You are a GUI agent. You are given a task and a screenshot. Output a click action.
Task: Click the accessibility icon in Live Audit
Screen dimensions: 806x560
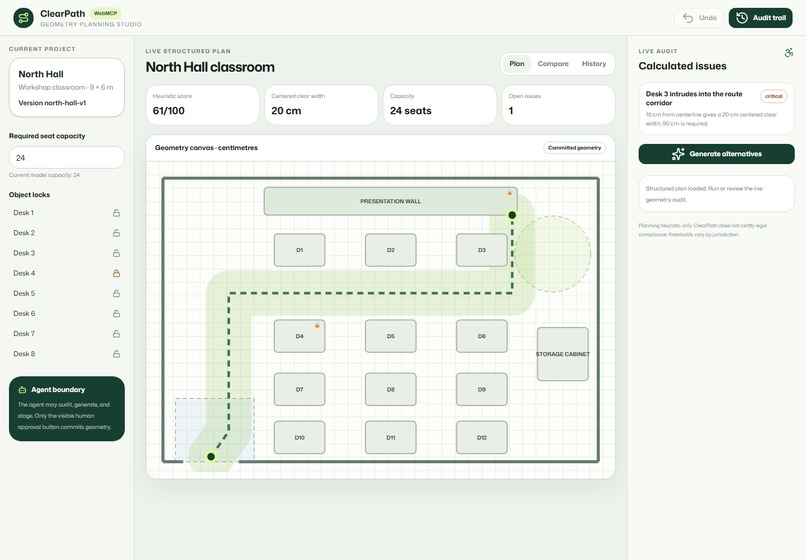789,52
